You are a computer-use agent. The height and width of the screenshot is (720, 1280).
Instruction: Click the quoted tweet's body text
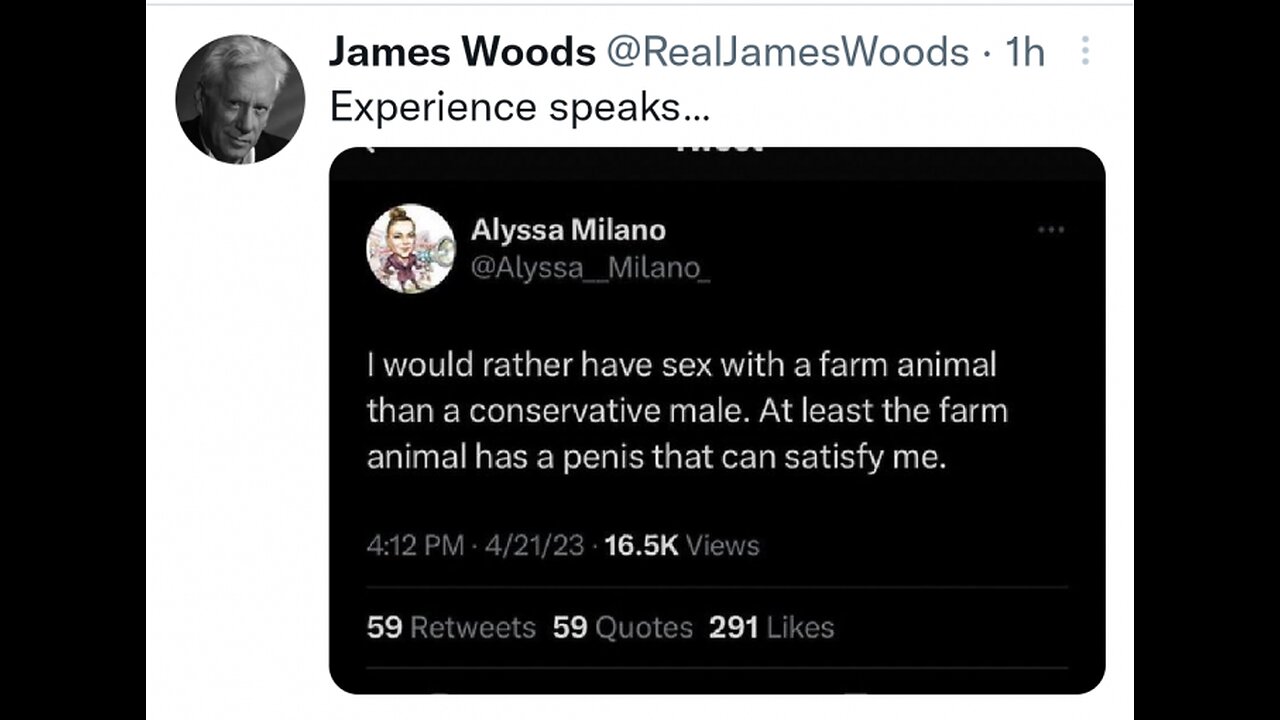point(687,410)
